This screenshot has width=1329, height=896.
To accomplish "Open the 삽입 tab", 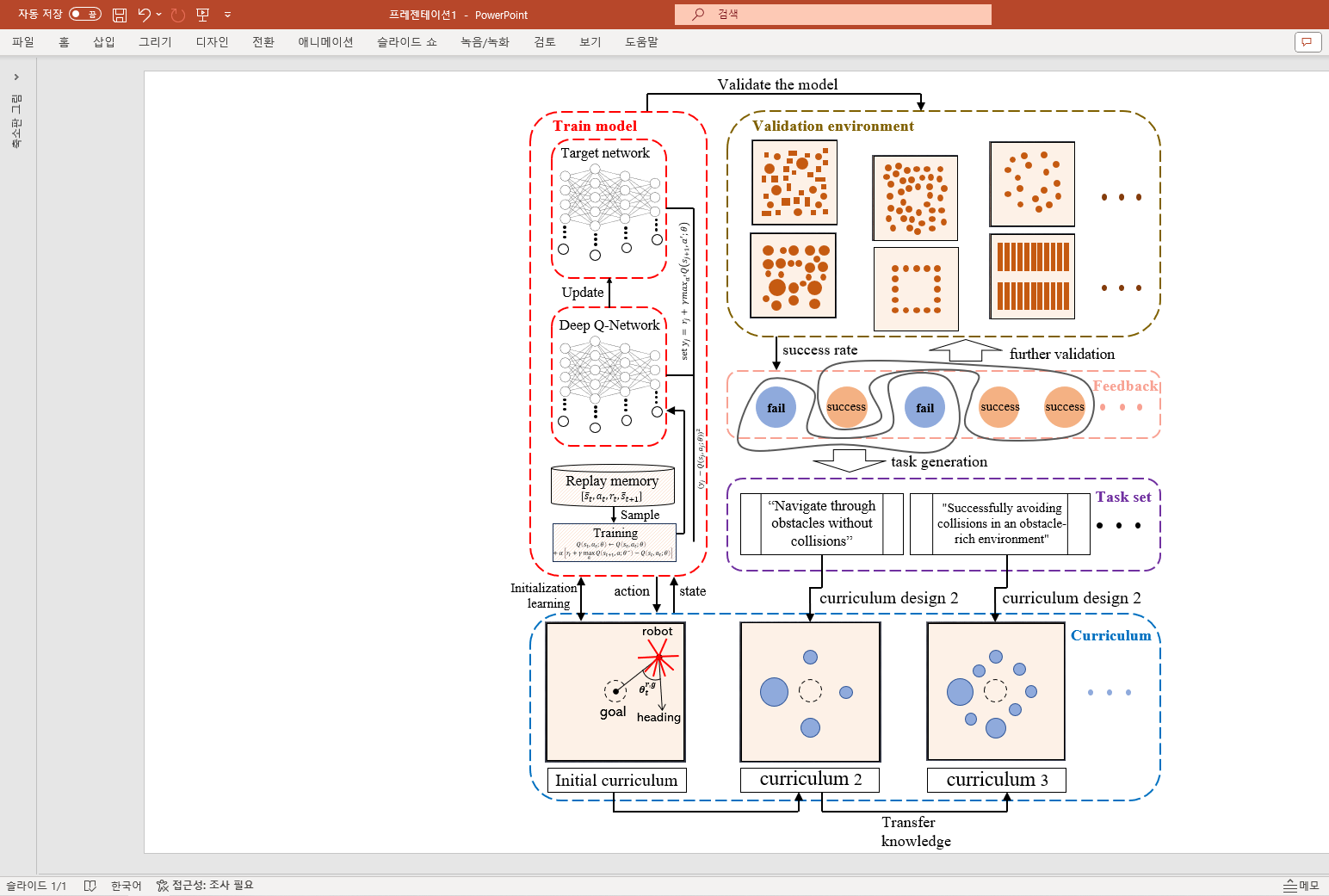I will point(104,42).
